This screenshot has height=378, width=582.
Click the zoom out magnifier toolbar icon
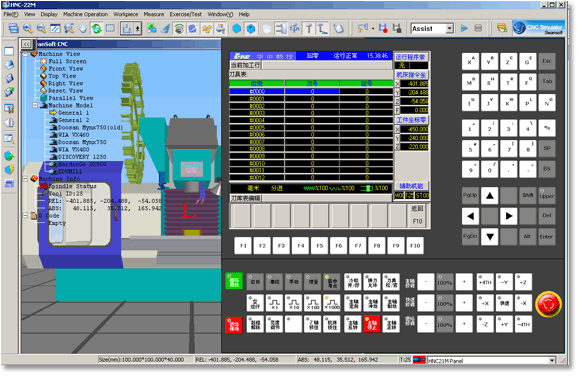(41, 29)
